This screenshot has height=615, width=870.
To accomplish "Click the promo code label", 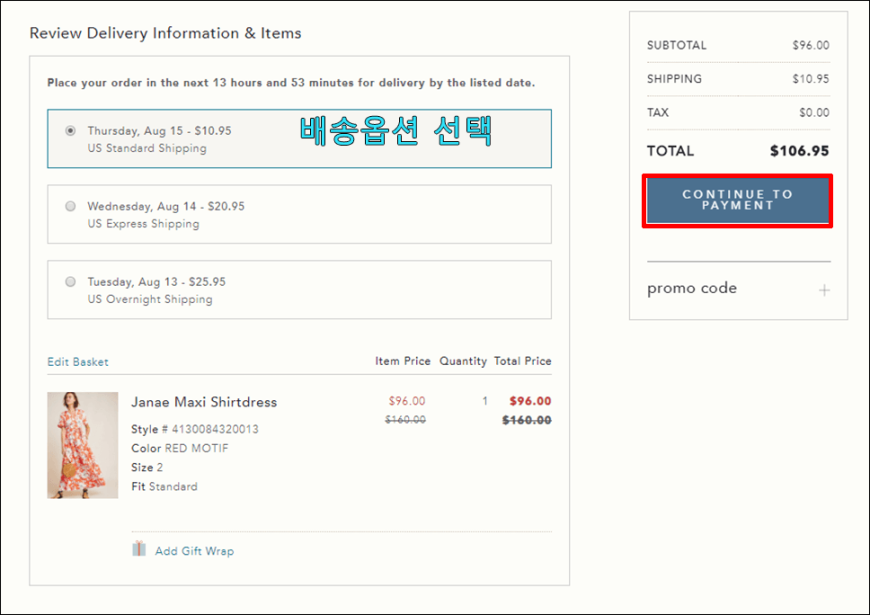I will [x=692, y=289].
